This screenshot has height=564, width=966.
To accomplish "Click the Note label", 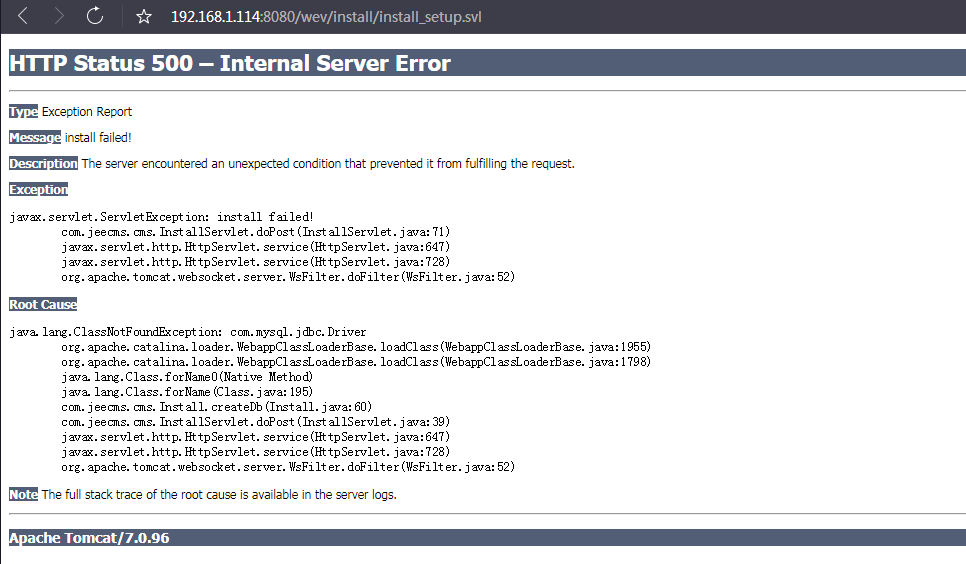I will pyautogui.click(x=23, y=494).
